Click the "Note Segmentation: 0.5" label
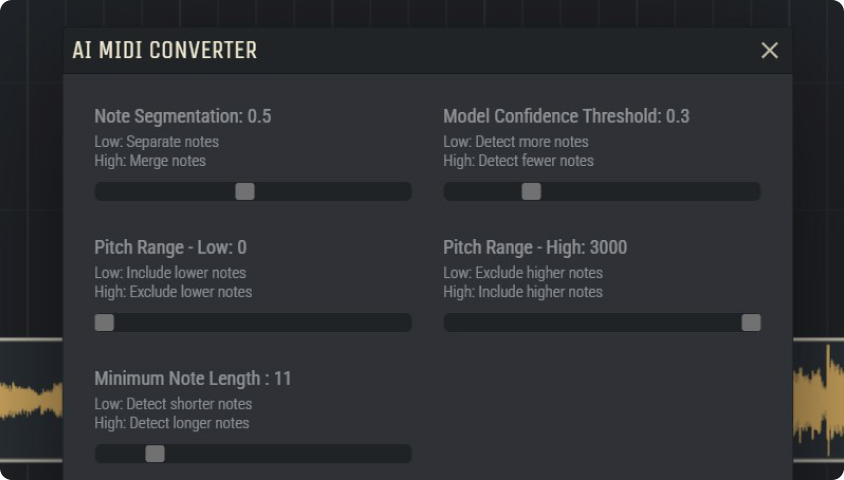Screen dimensions: 844x480 182,116
